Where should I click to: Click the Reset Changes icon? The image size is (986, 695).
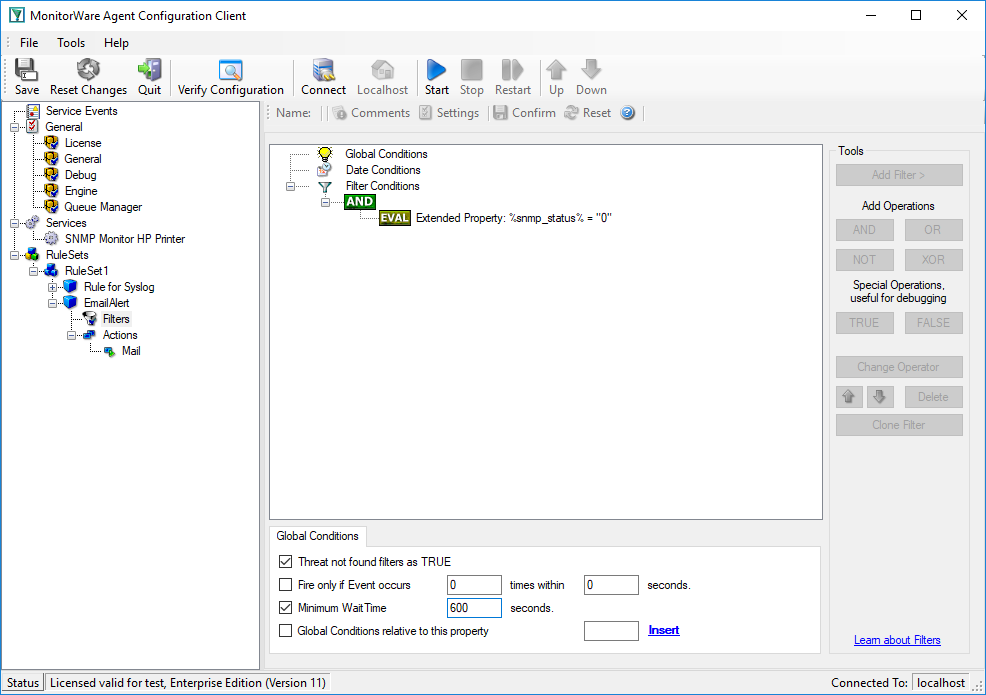click(88, 70)
